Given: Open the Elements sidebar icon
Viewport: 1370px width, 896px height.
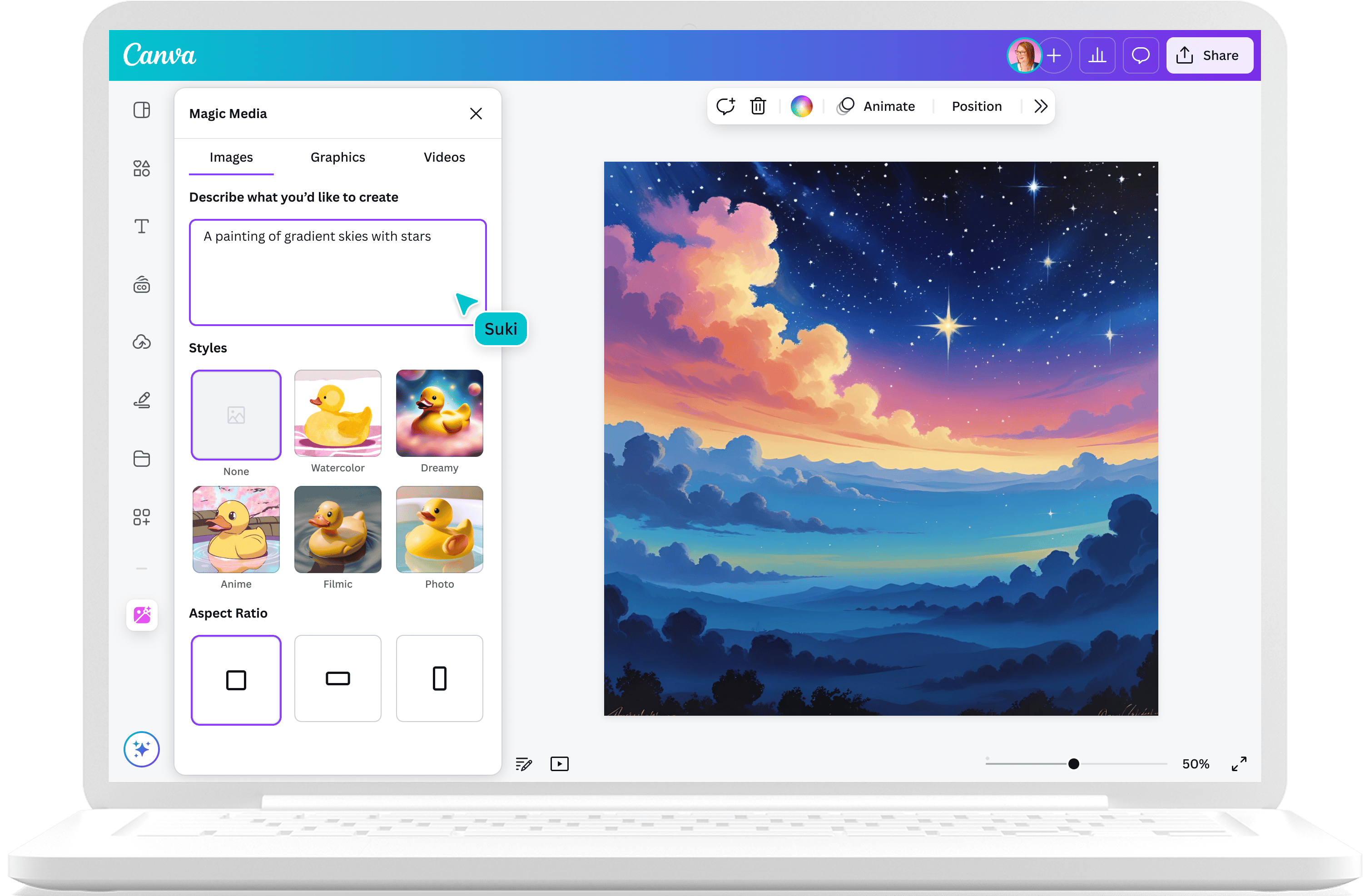Looking at the screenshot, I should click(142, 168).
